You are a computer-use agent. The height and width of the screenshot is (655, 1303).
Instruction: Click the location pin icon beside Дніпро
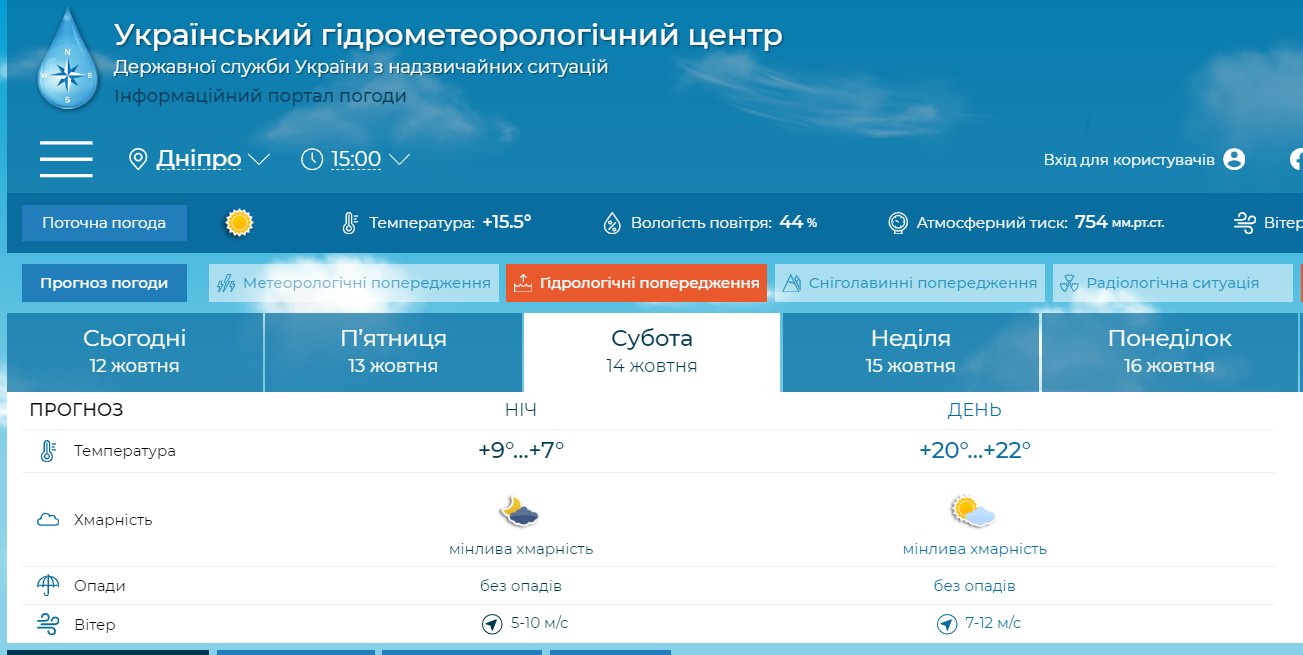pos(138,159)
